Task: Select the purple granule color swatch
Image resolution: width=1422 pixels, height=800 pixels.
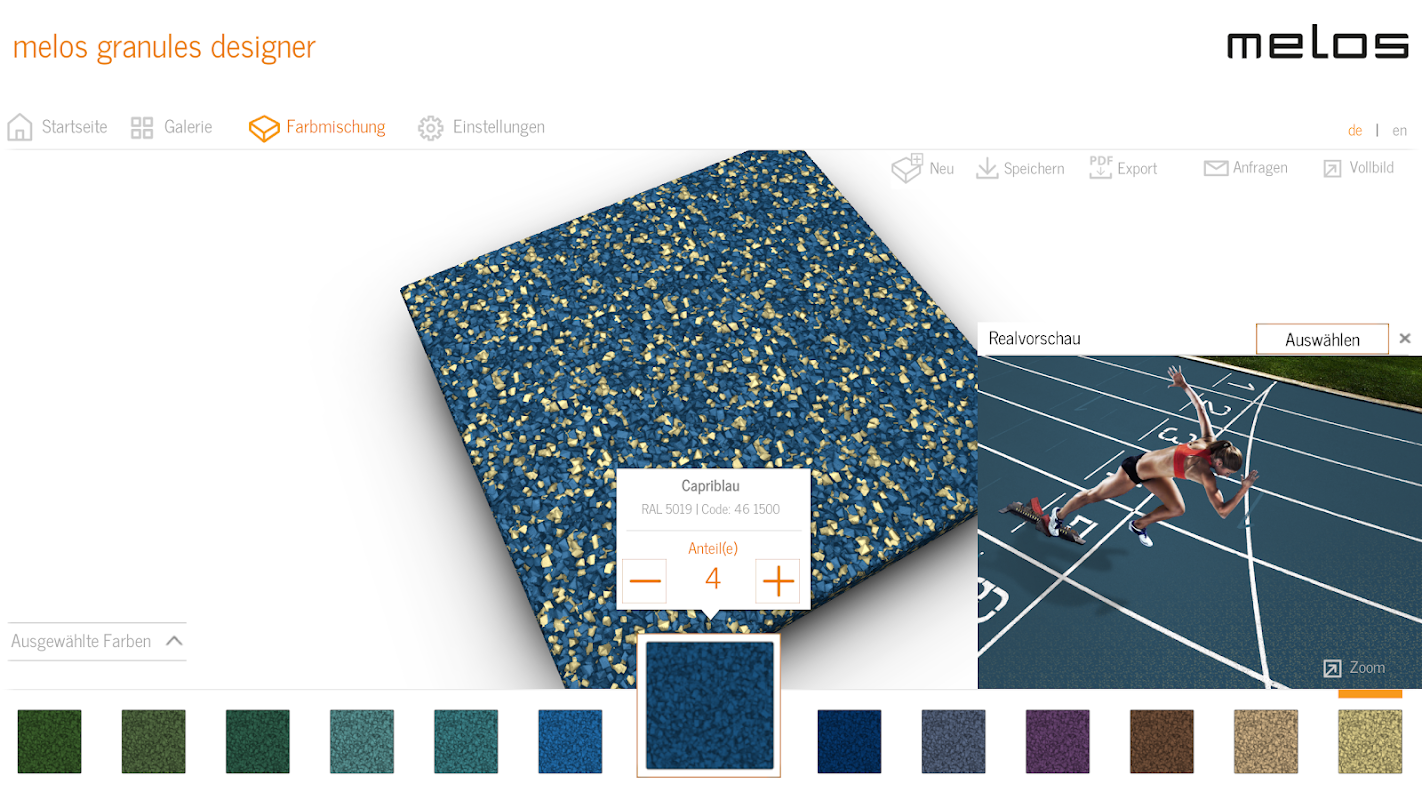Action: 1057,741
